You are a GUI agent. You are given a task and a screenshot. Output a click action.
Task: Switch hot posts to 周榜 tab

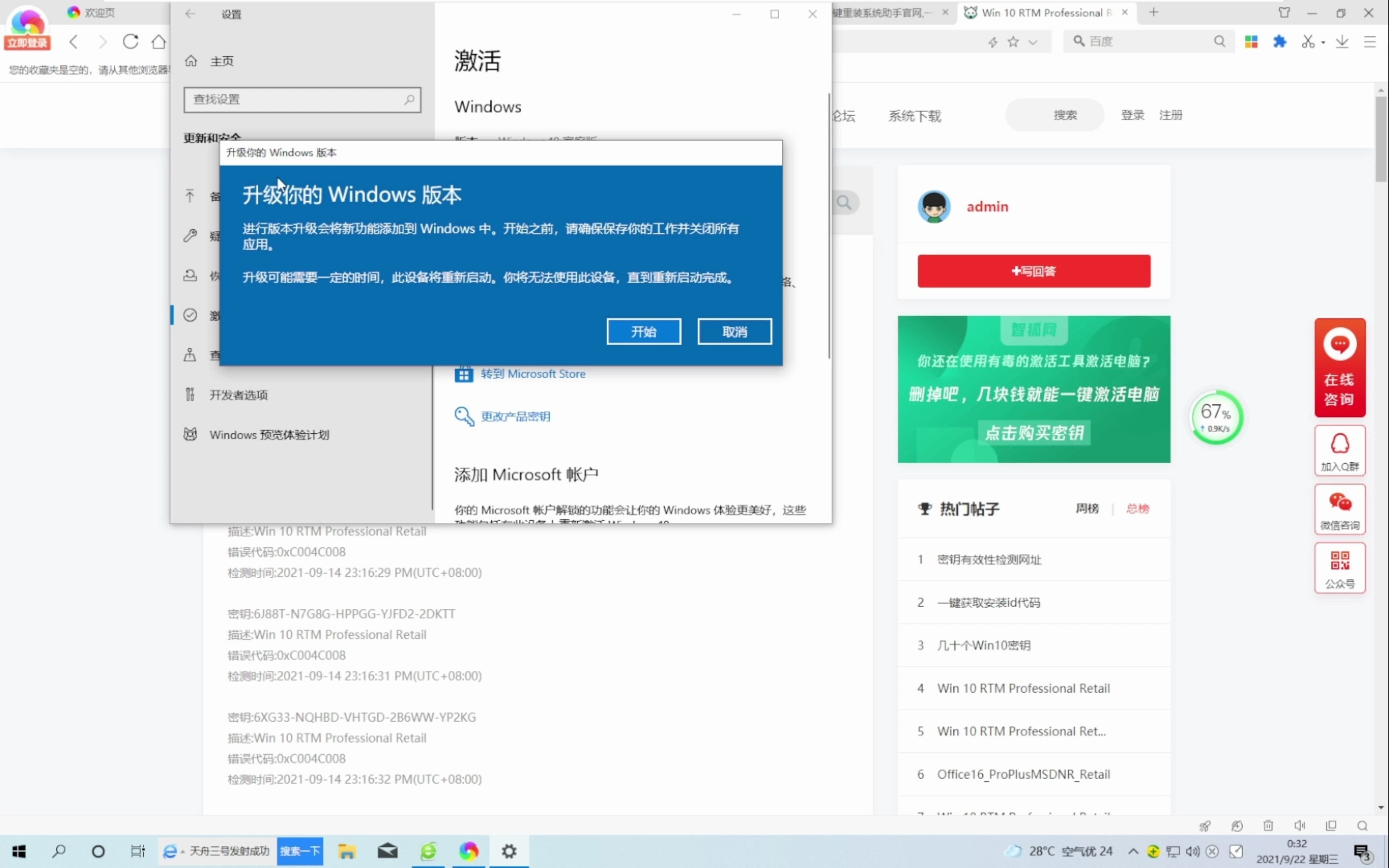[x=1087, y=509]
